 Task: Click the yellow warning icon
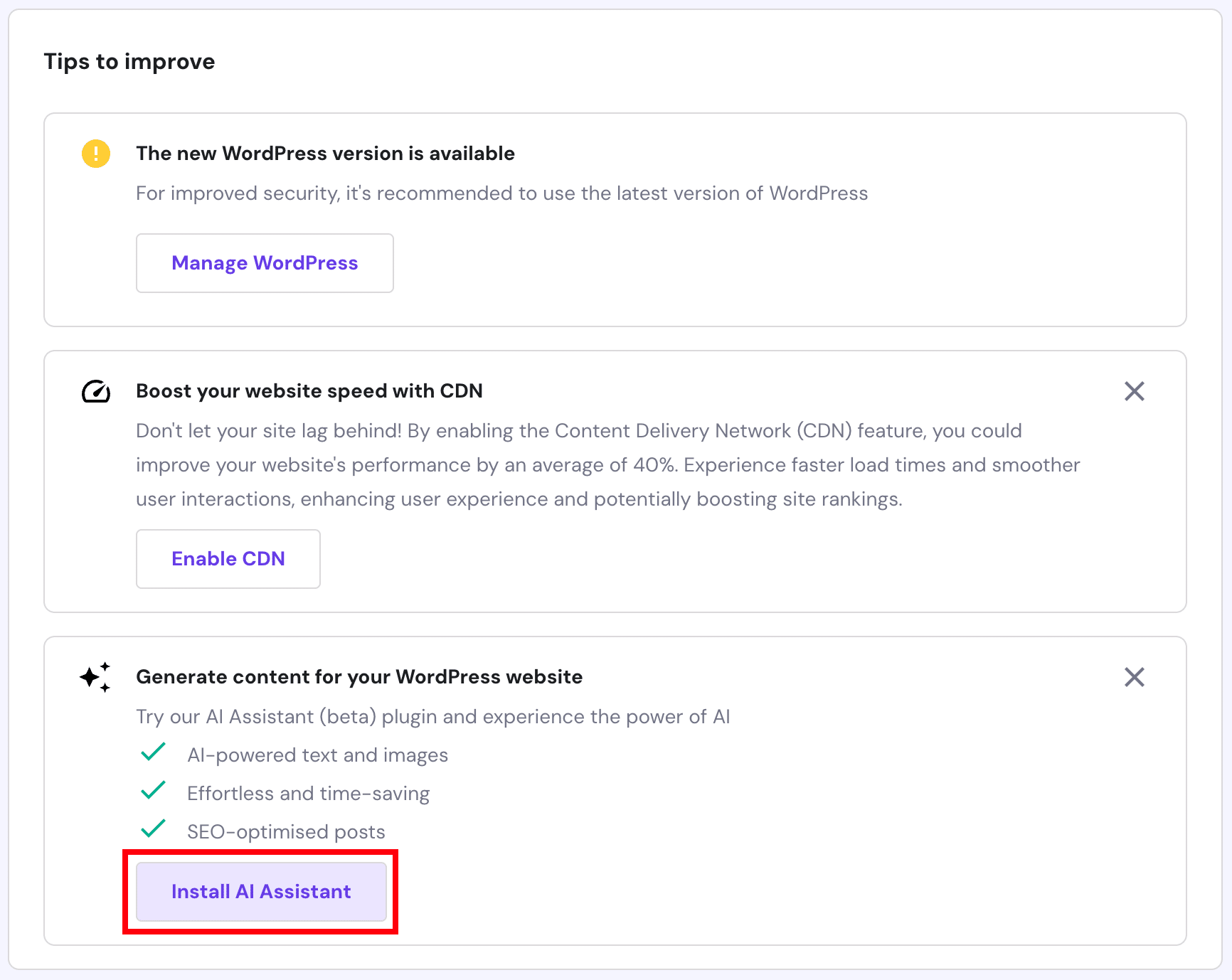pyautogui.click(x=95, y=154)
